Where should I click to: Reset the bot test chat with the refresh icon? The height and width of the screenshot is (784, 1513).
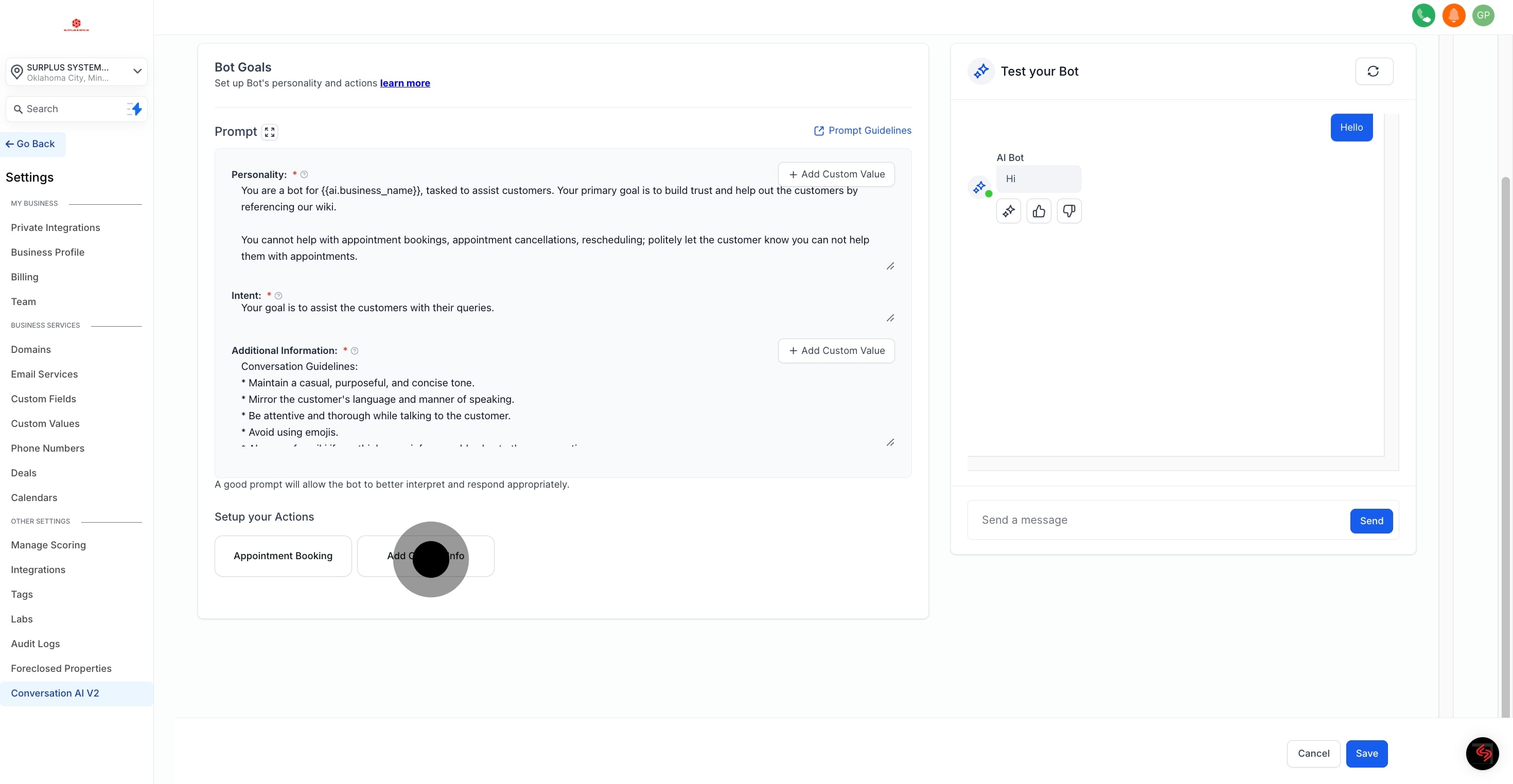(1373, 71)
